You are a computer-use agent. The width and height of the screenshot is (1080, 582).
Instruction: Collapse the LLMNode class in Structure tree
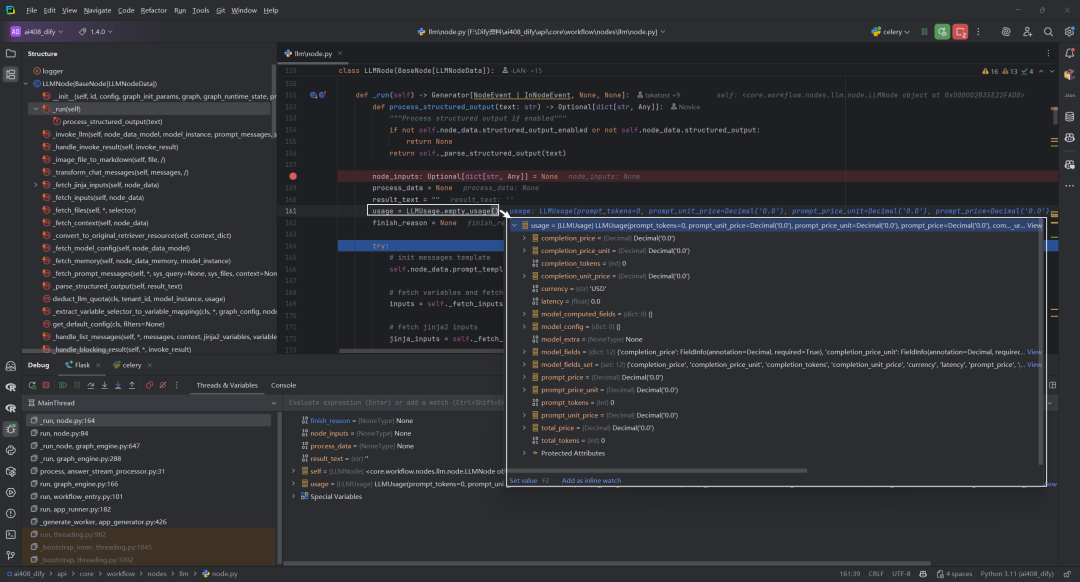(26, 83)
